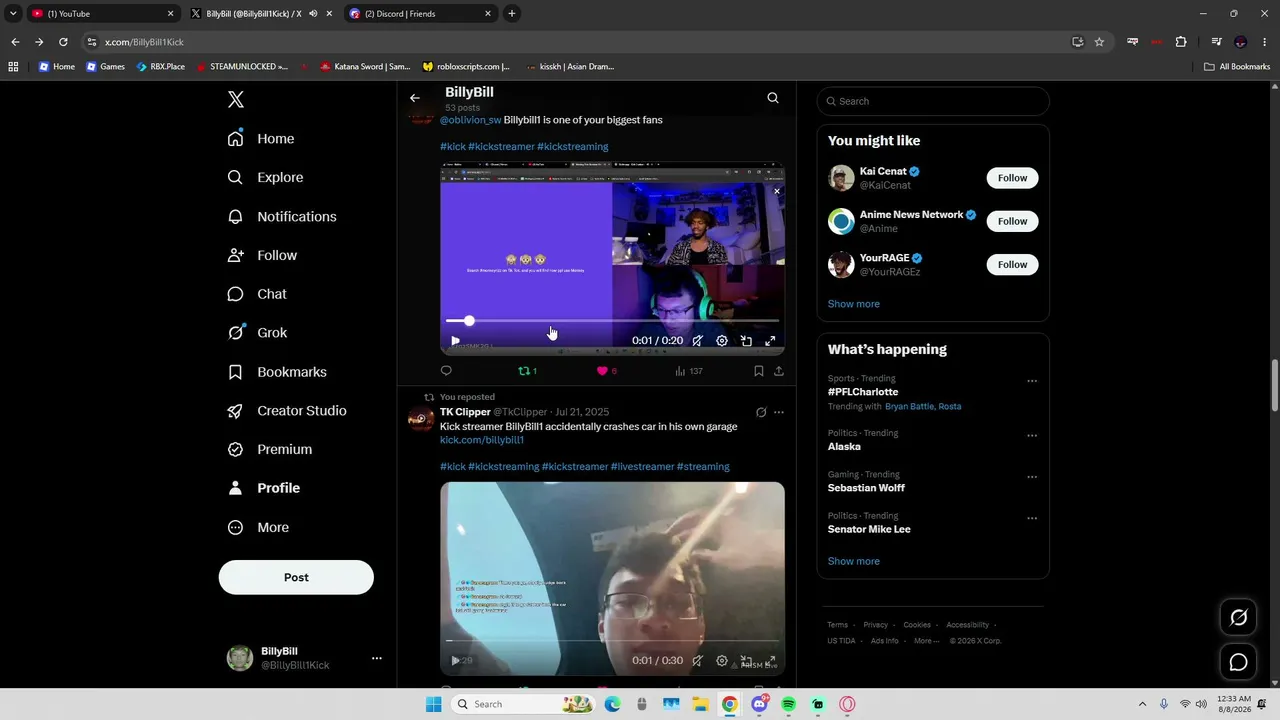Image resolution: width=1280 pixels, height=720 pixels.
Task: Unlike the post with 6 likes
Action: coord(606,371)
